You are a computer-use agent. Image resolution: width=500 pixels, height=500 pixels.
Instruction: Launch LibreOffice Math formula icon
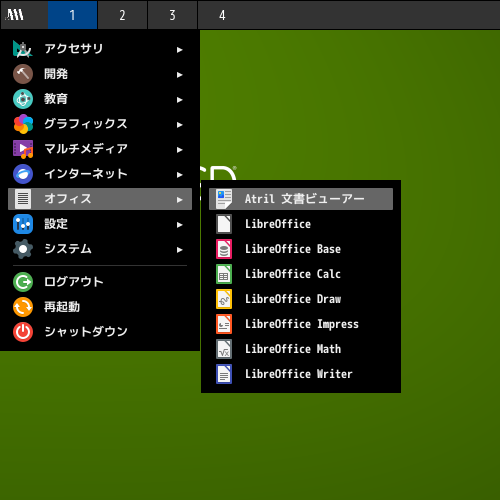[x=224, y=349]
